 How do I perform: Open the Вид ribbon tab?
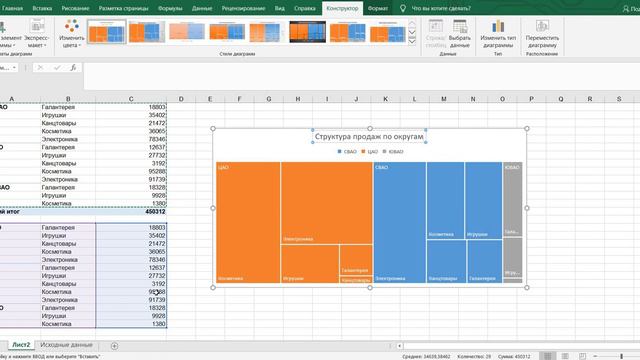coord(280,8)
